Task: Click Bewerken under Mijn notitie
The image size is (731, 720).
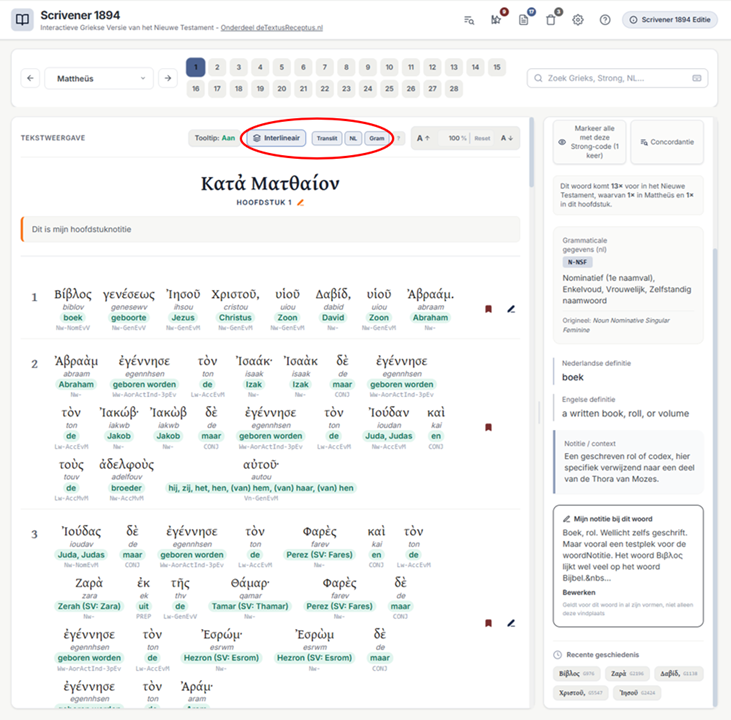Action: click(x=579, y=592)
